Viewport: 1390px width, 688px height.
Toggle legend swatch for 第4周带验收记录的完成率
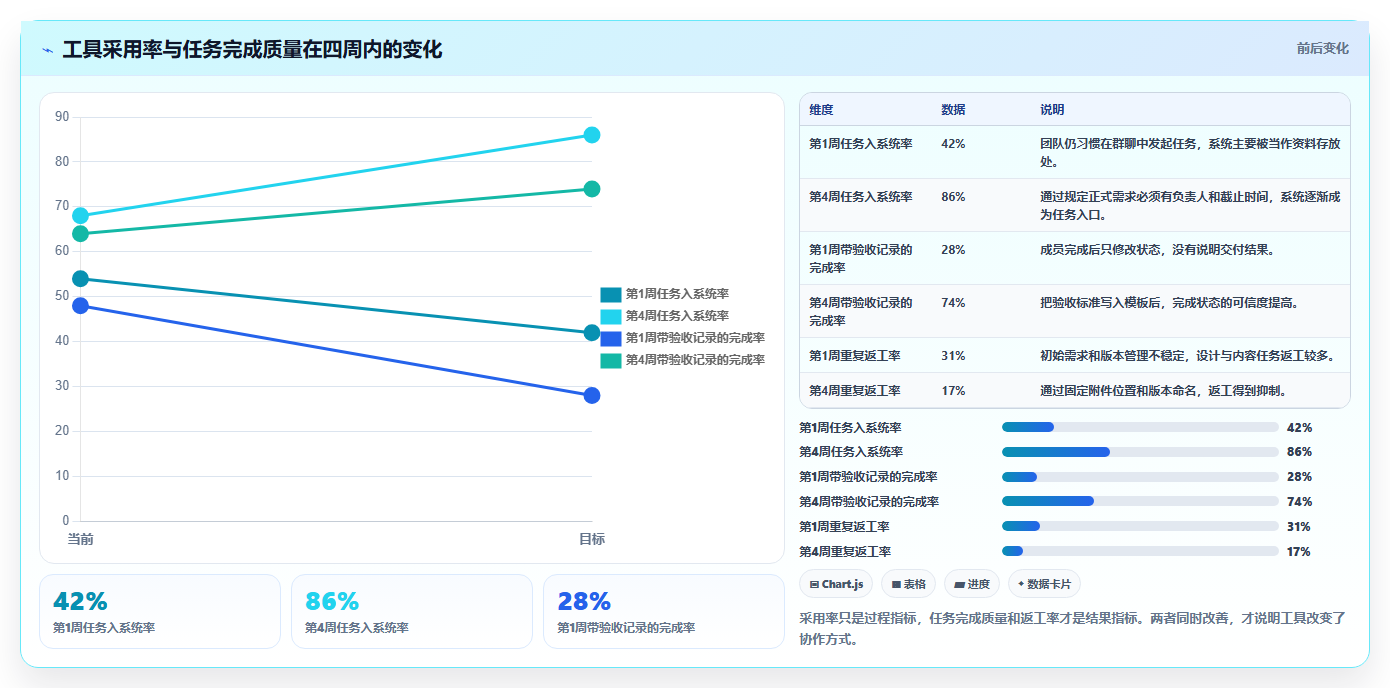[611, 360]
